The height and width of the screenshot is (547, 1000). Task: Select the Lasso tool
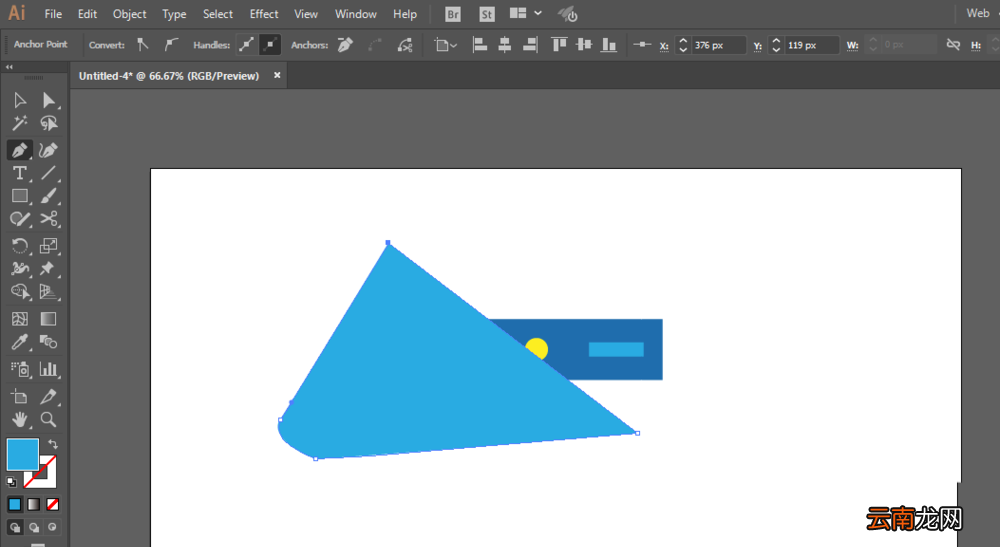click(48, 122)
